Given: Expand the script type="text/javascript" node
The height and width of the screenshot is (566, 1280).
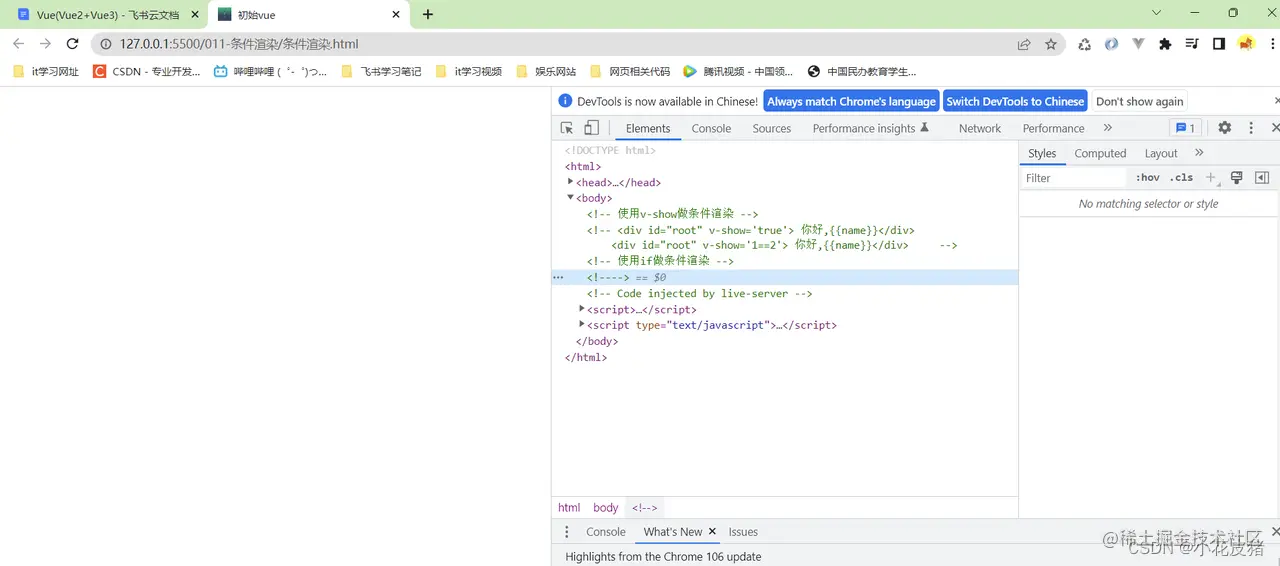Looking at the screenshot, I should pyautogui.click(x=582, y=325).
